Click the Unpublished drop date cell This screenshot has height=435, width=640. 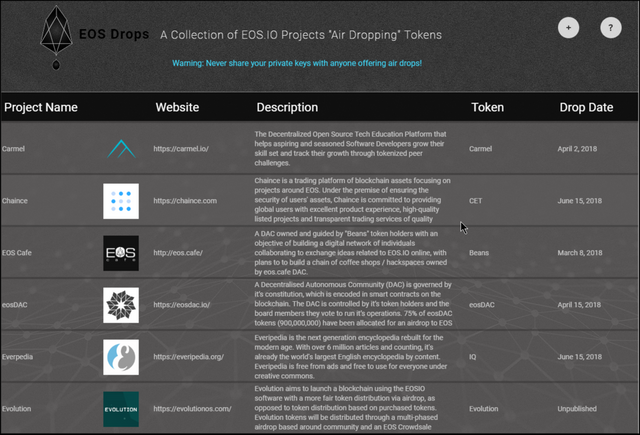[x=577, y=408]
